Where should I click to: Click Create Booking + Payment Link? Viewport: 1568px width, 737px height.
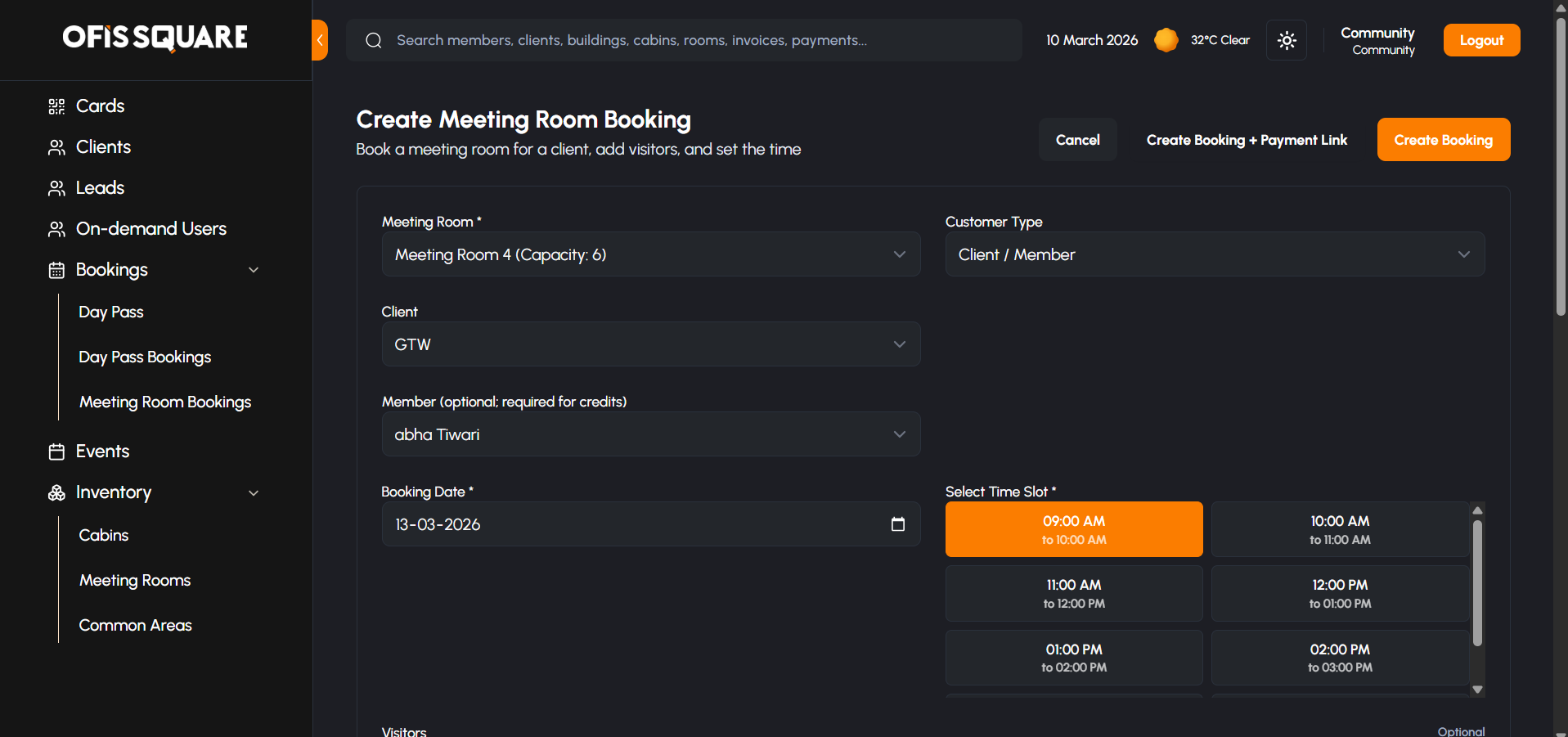coord(1247,140)
